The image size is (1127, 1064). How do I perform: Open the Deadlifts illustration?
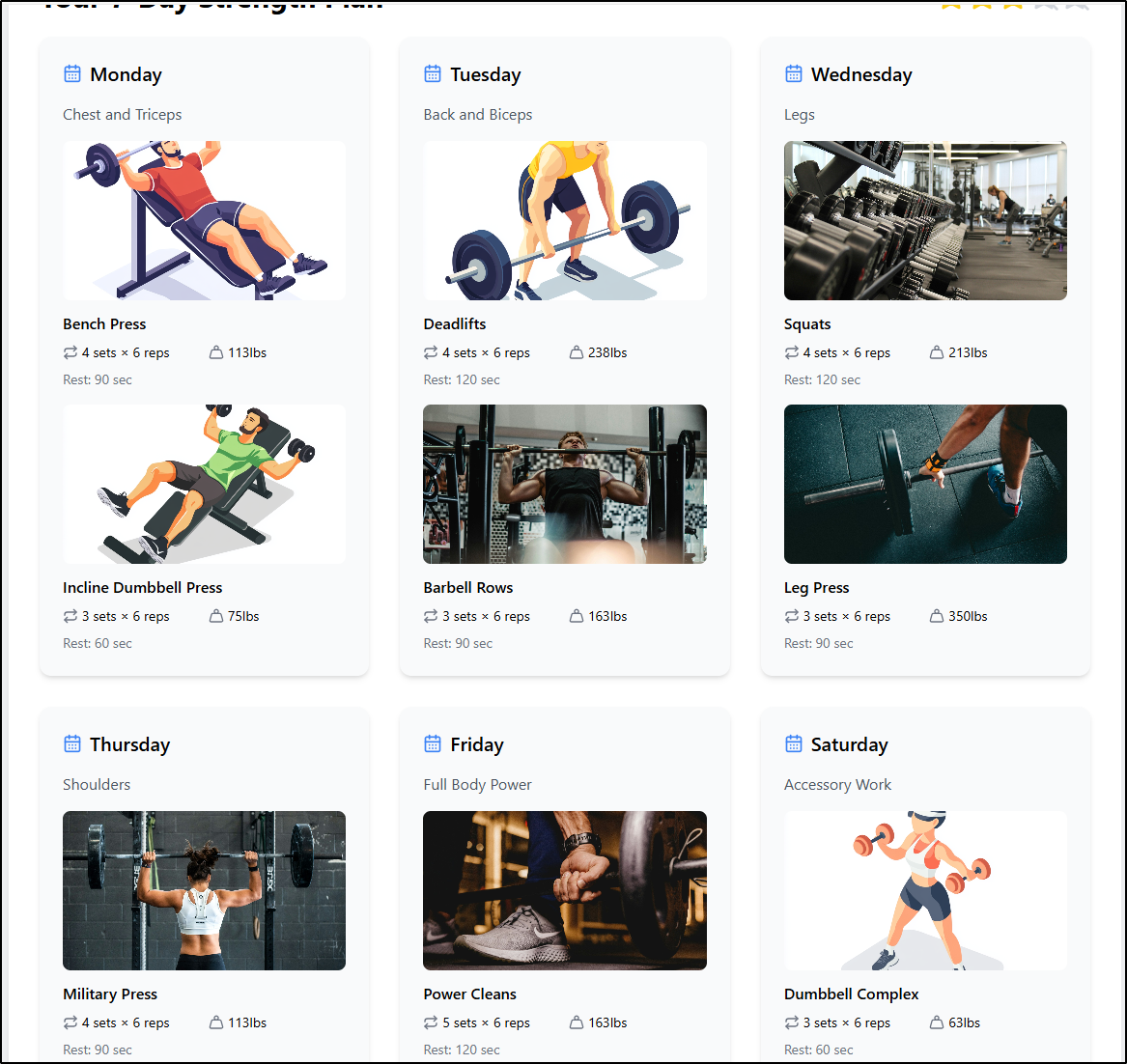click(565, 220)
